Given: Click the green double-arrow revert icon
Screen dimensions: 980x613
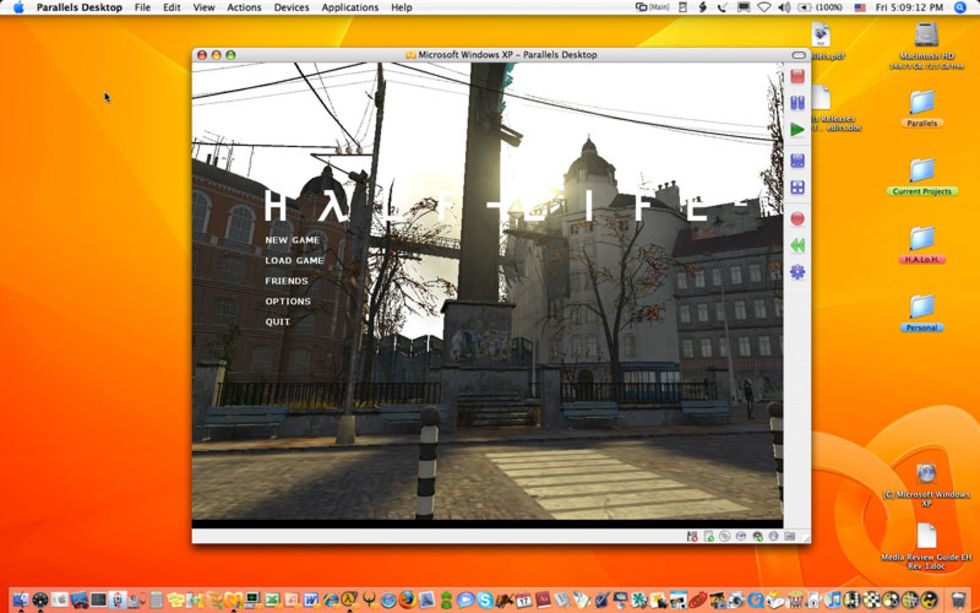Looking at the screenshot, I should (x=797, y=245).
